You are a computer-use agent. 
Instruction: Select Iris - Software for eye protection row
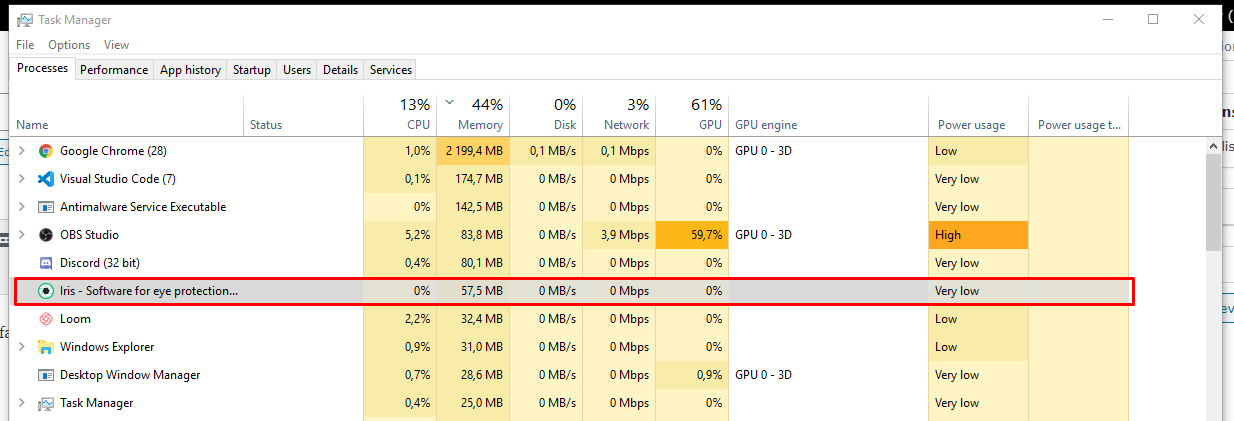pos(570,291)
